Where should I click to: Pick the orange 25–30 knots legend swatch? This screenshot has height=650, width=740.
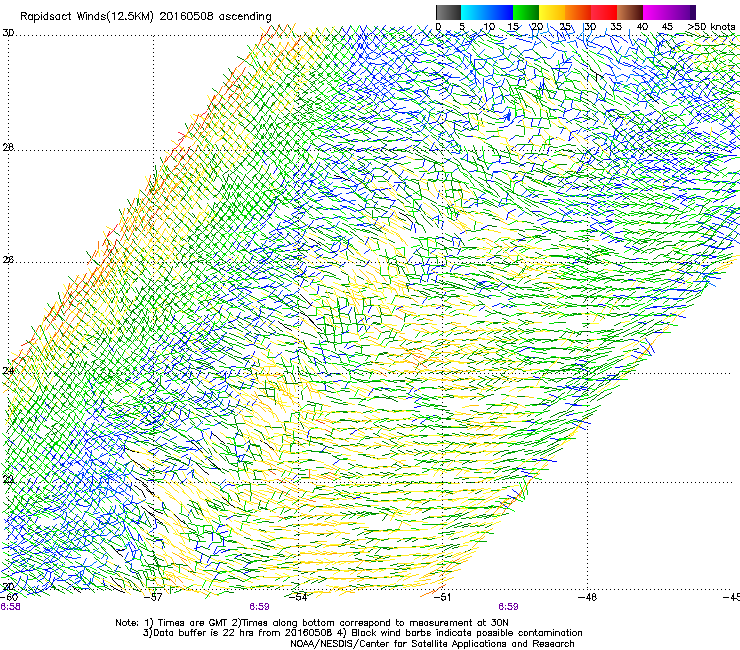coord(578,12)
